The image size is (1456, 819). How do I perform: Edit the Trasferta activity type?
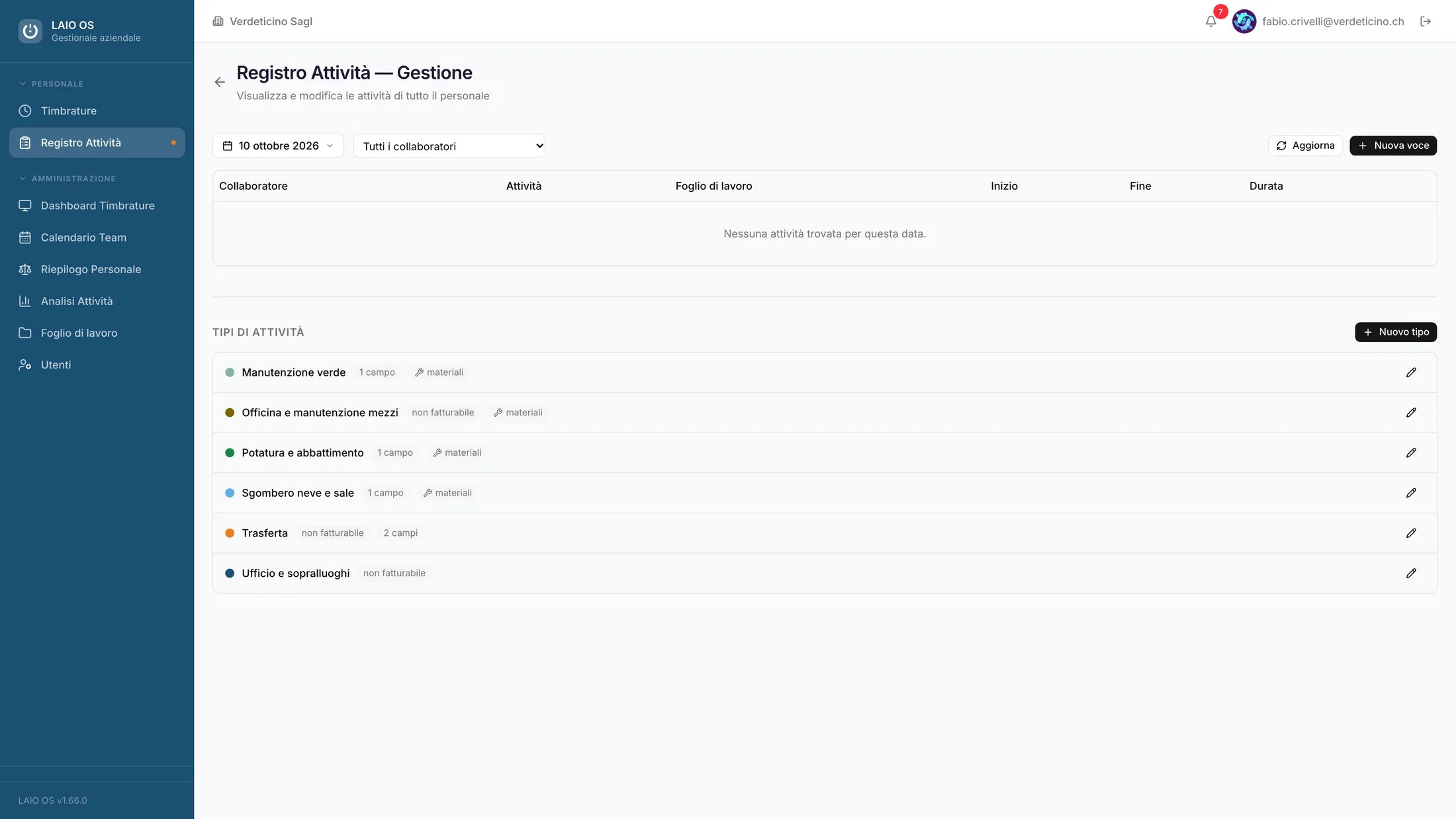(x=1411, y=533)
